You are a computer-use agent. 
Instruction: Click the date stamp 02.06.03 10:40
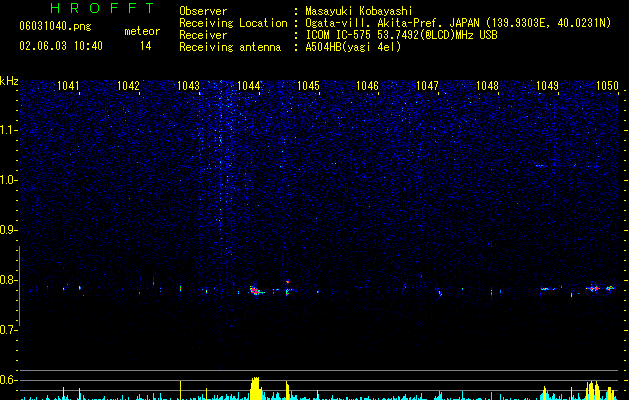[x=61, y=46]
